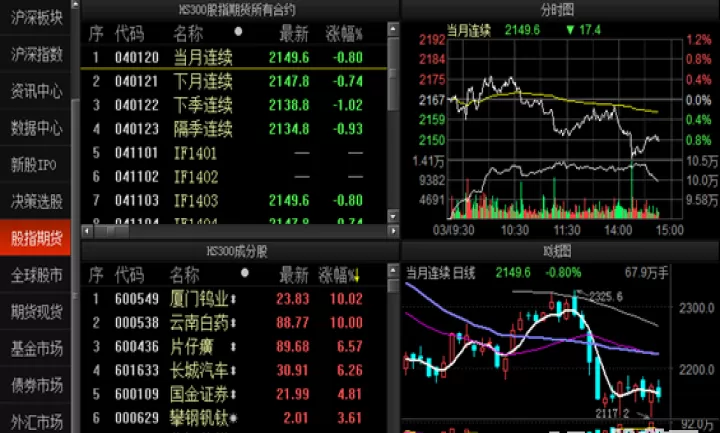The image size is (720, 433).
Task: Open 沪深指数 in the sidebar
Action: [x=36, y=54]
